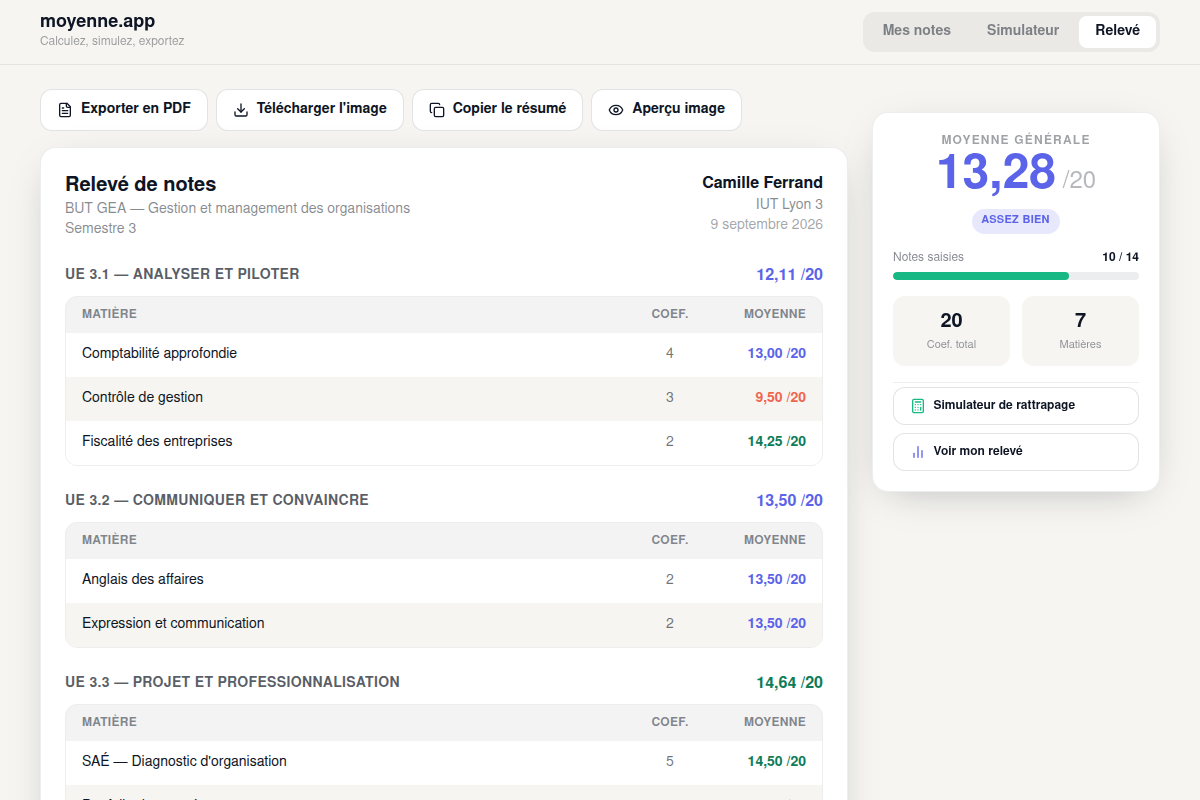Click the Télécharger l'image button

(310, 110)
